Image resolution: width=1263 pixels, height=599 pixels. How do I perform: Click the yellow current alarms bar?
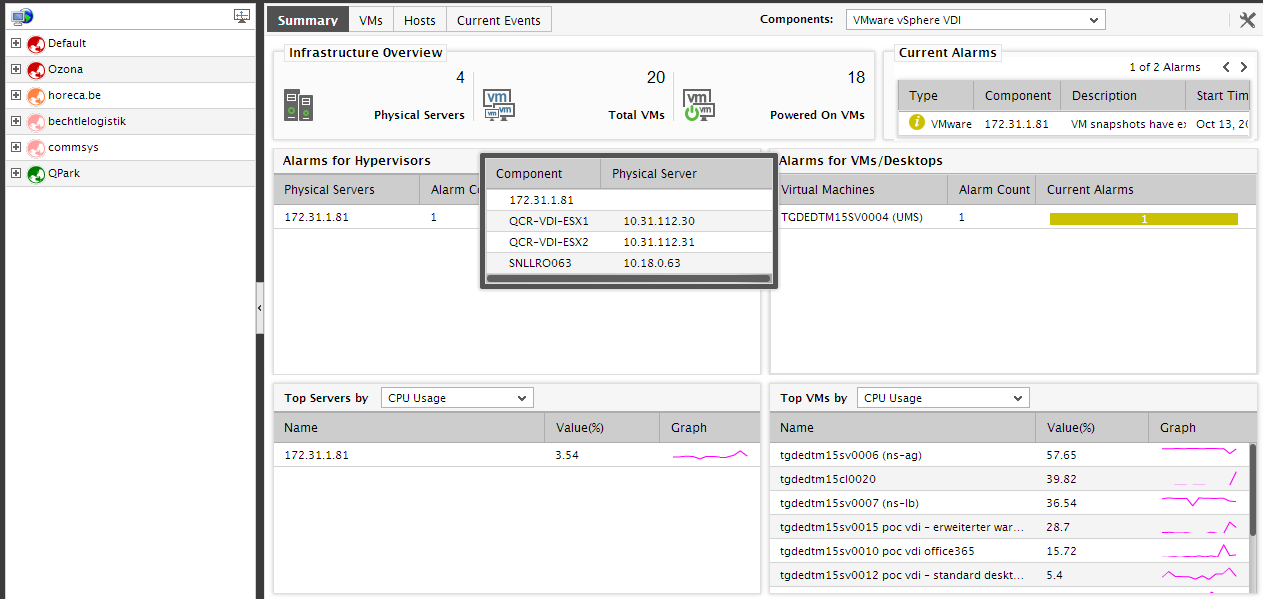click(1144, 219)
